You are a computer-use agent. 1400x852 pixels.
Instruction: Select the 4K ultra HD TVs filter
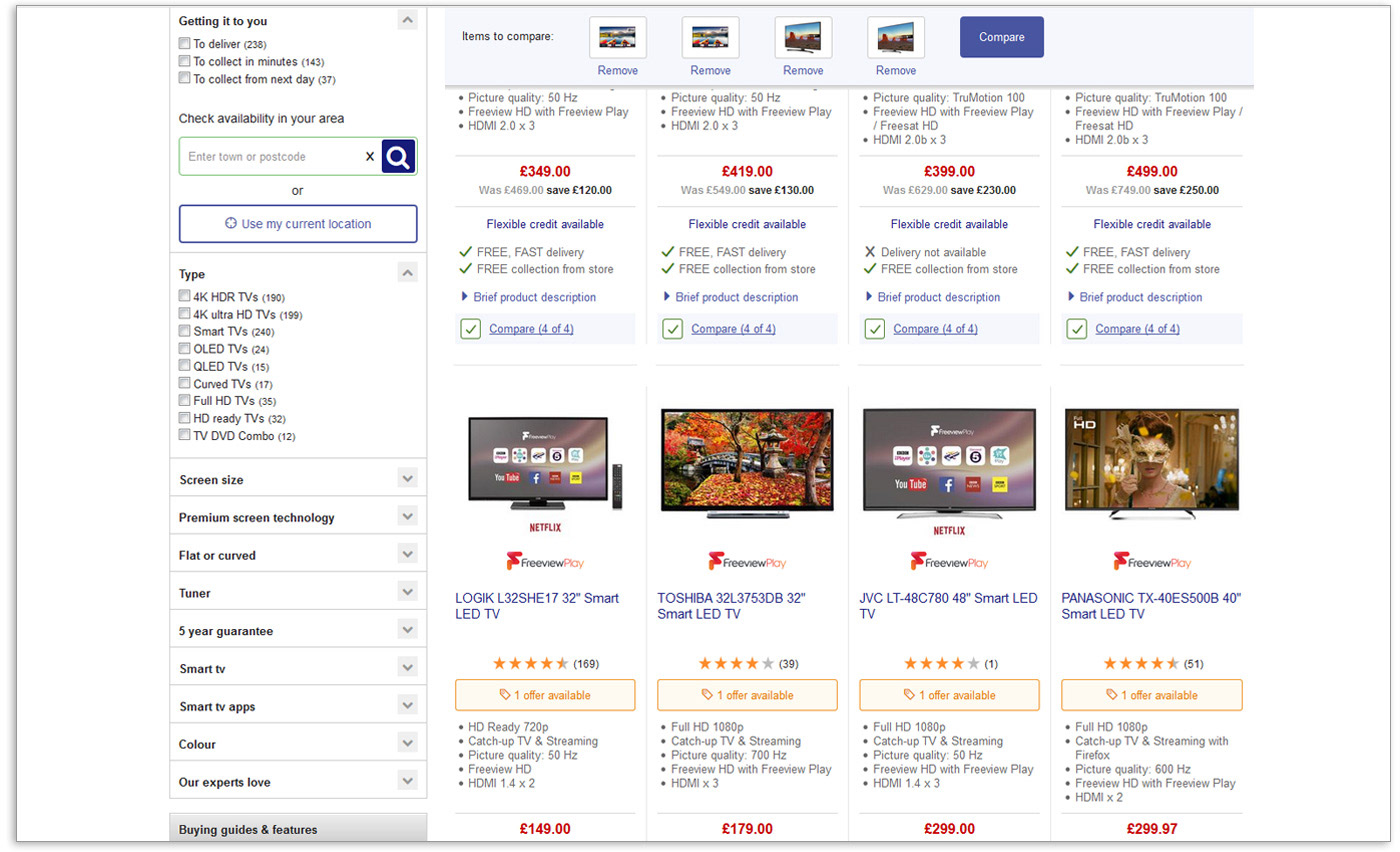pos(184,313)
